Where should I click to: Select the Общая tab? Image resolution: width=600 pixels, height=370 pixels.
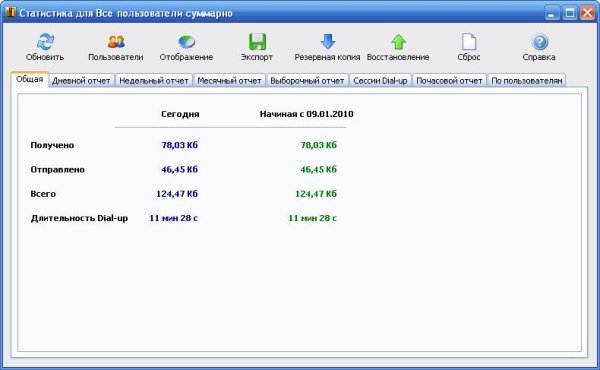point(29,79)
